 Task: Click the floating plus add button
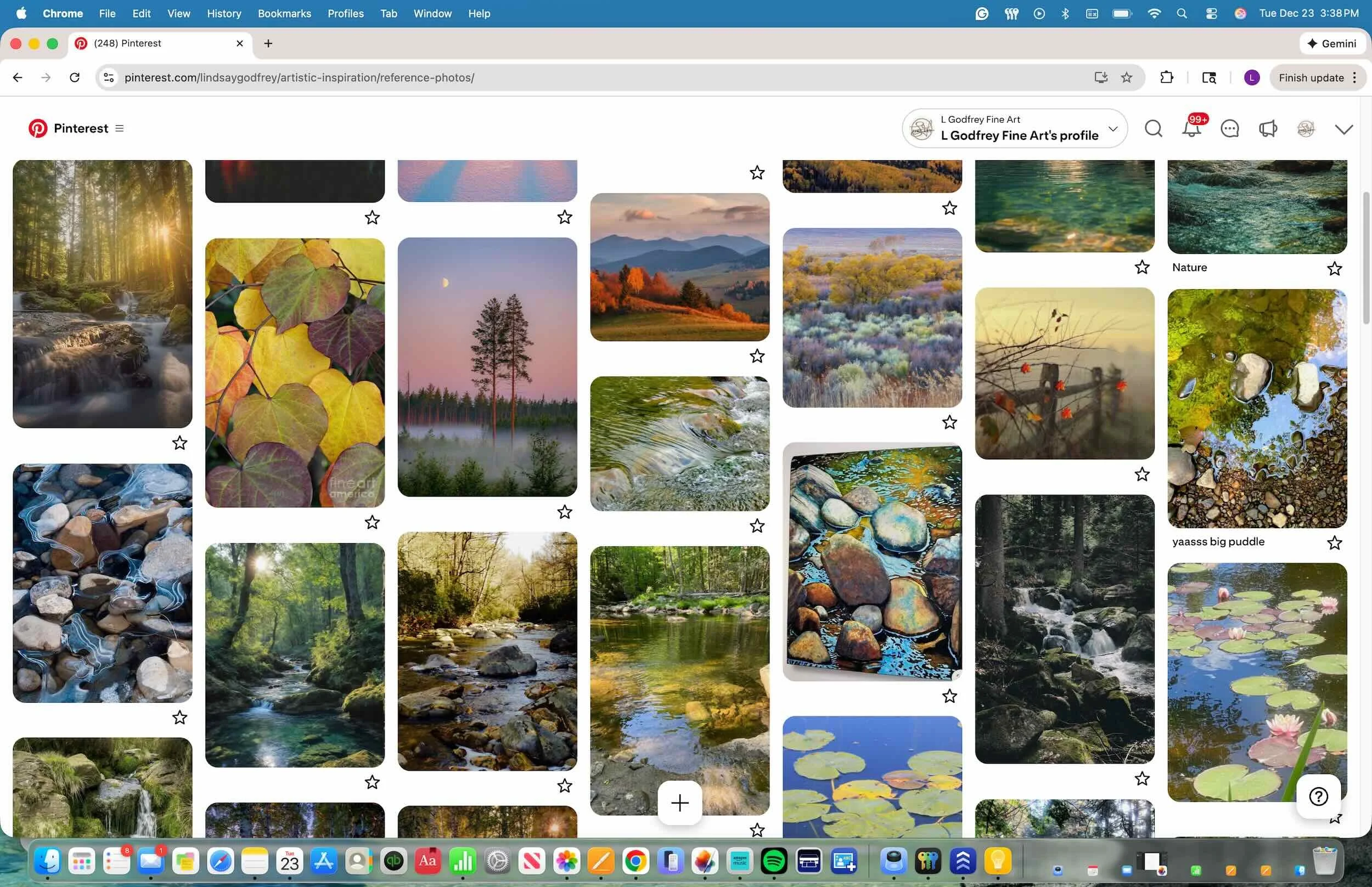[679, 803]
